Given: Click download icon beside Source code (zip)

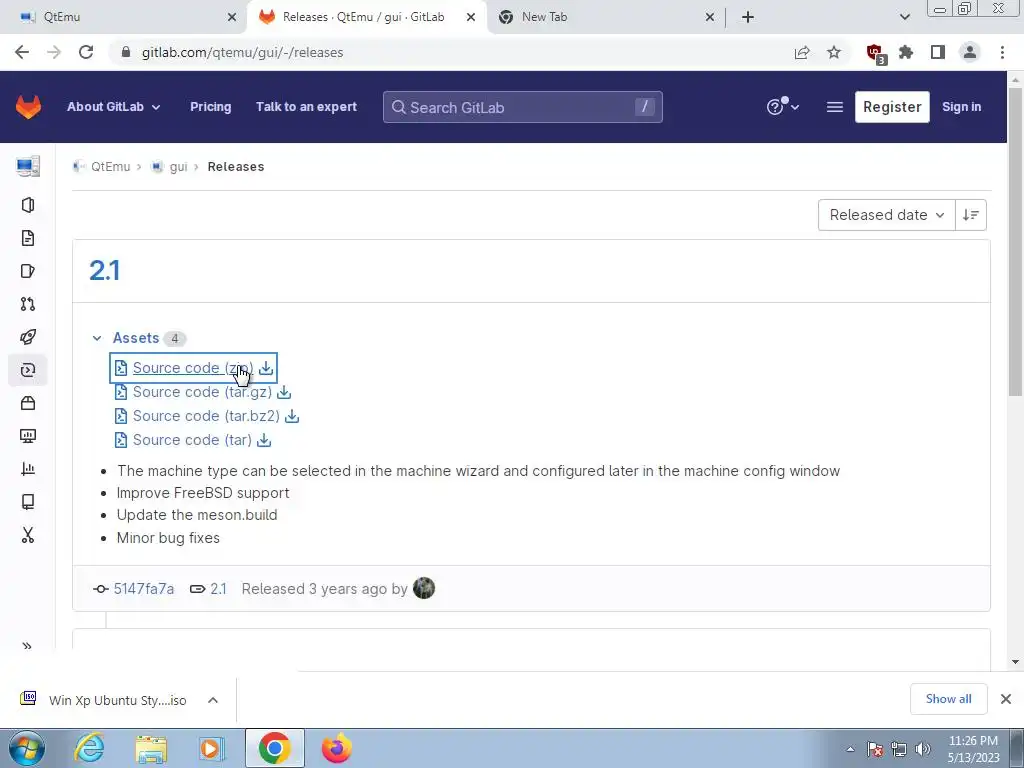Looking at the screenshot, I should (x=266, y=368).
